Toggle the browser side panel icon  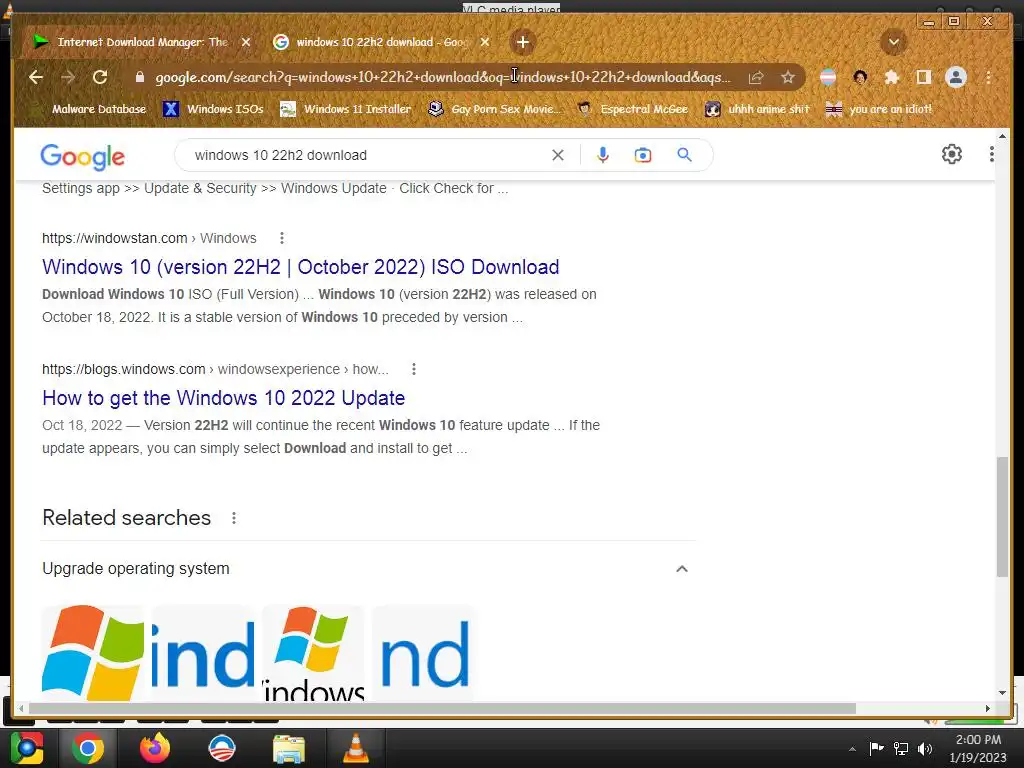[x=923, y=77]
